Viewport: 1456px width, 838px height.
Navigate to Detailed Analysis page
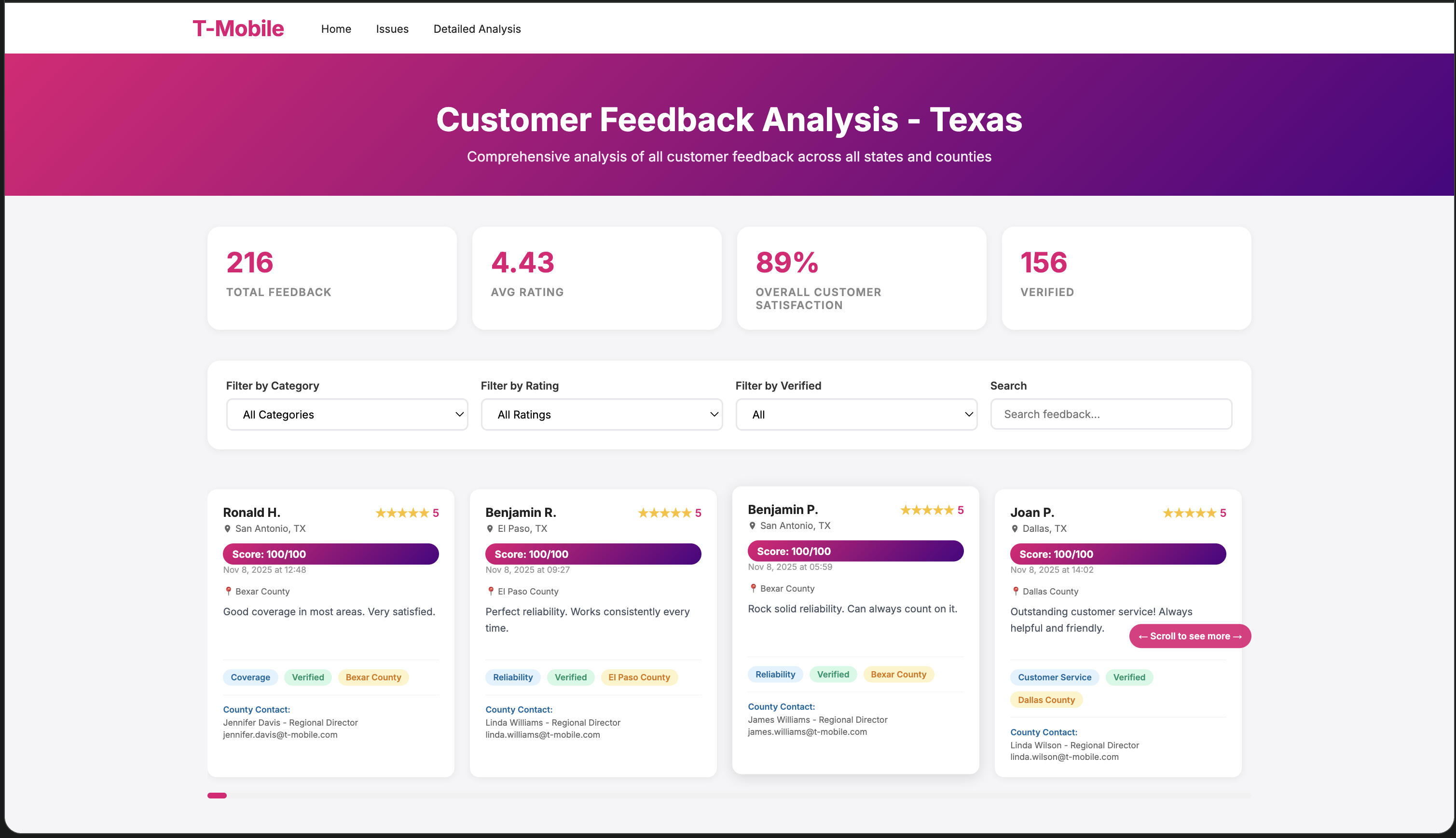(x=477, y=29)
